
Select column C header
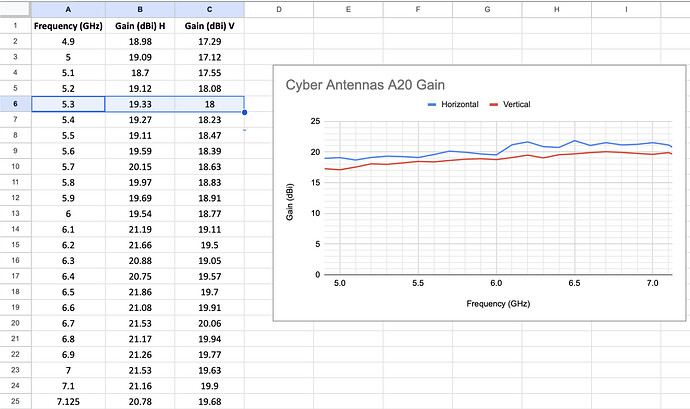[209, 9]
